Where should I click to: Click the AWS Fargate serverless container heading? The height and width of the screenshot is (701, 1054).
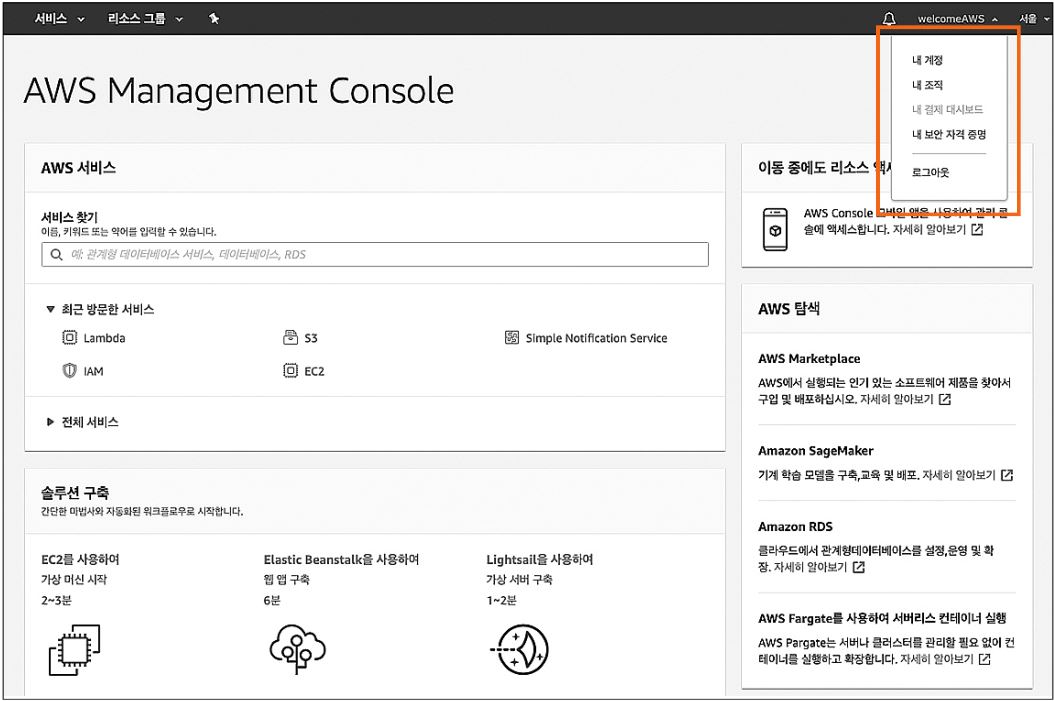tap(882, 618)
